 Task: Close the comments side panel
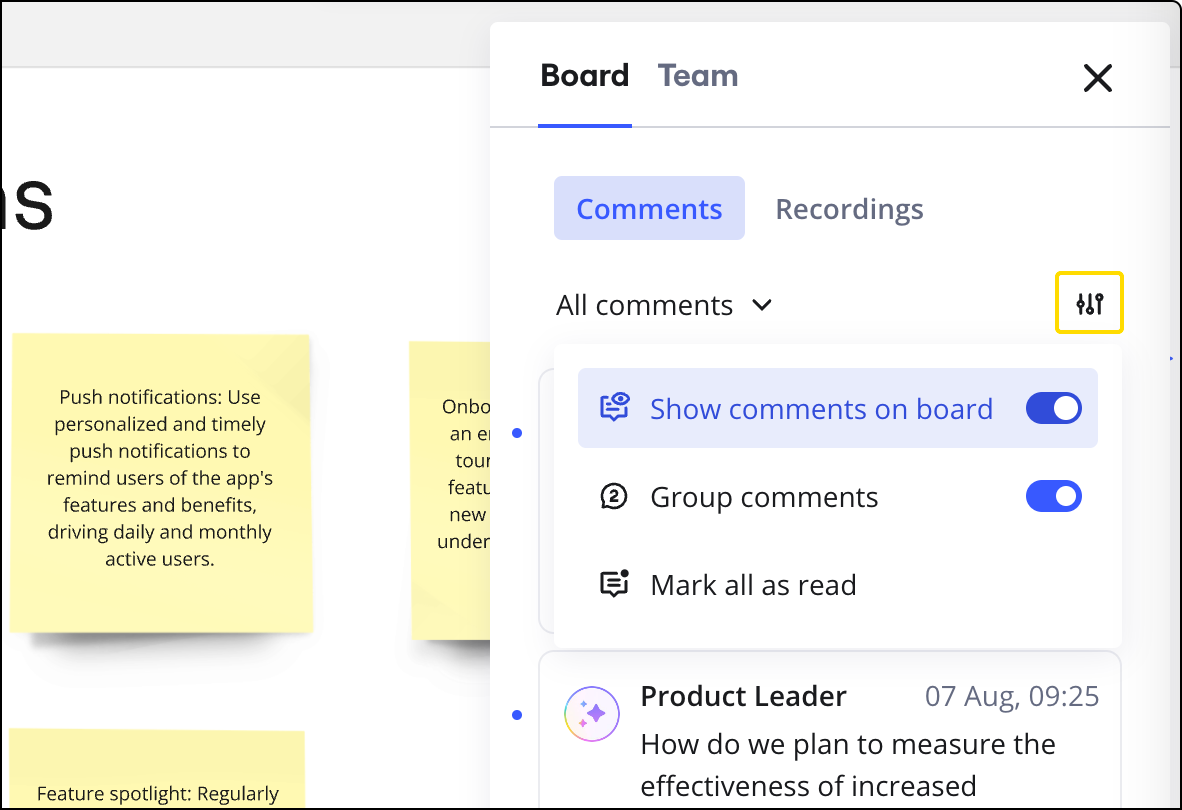pyautogui.click(x=1097, y=78)
